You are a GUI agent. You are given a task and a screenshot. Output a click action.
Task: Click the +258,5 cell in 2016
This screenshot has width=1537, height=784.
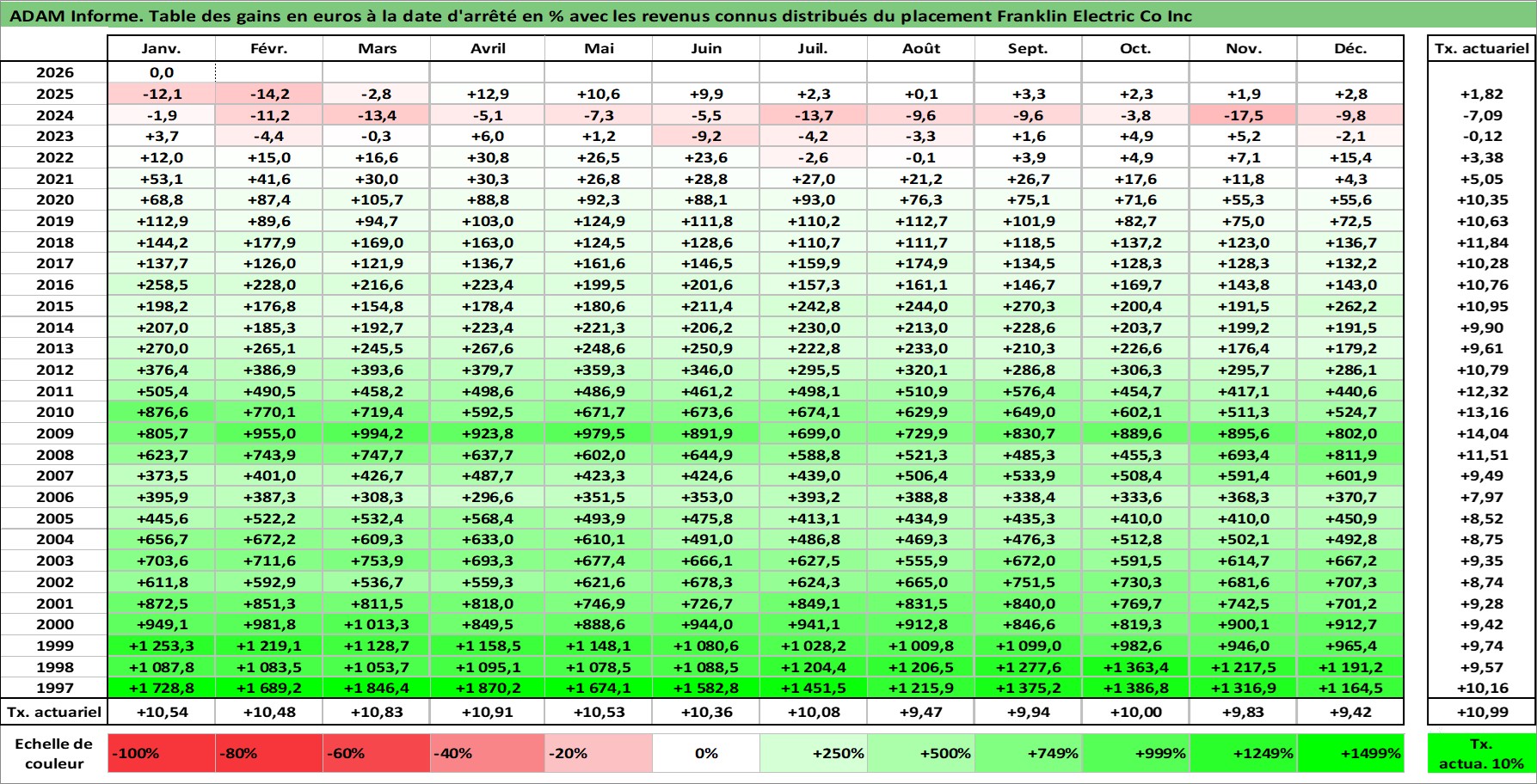click(x=162, y=285)
